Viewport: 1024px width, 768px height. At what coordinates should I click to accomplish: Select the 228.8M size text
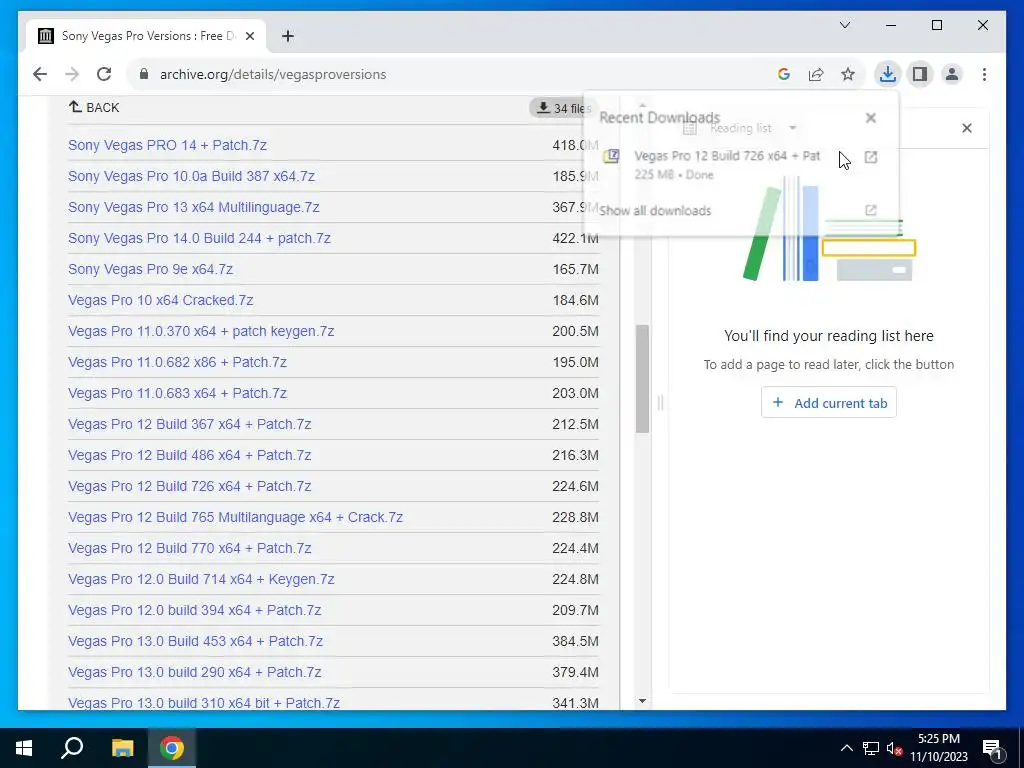[x=575, y=517]
